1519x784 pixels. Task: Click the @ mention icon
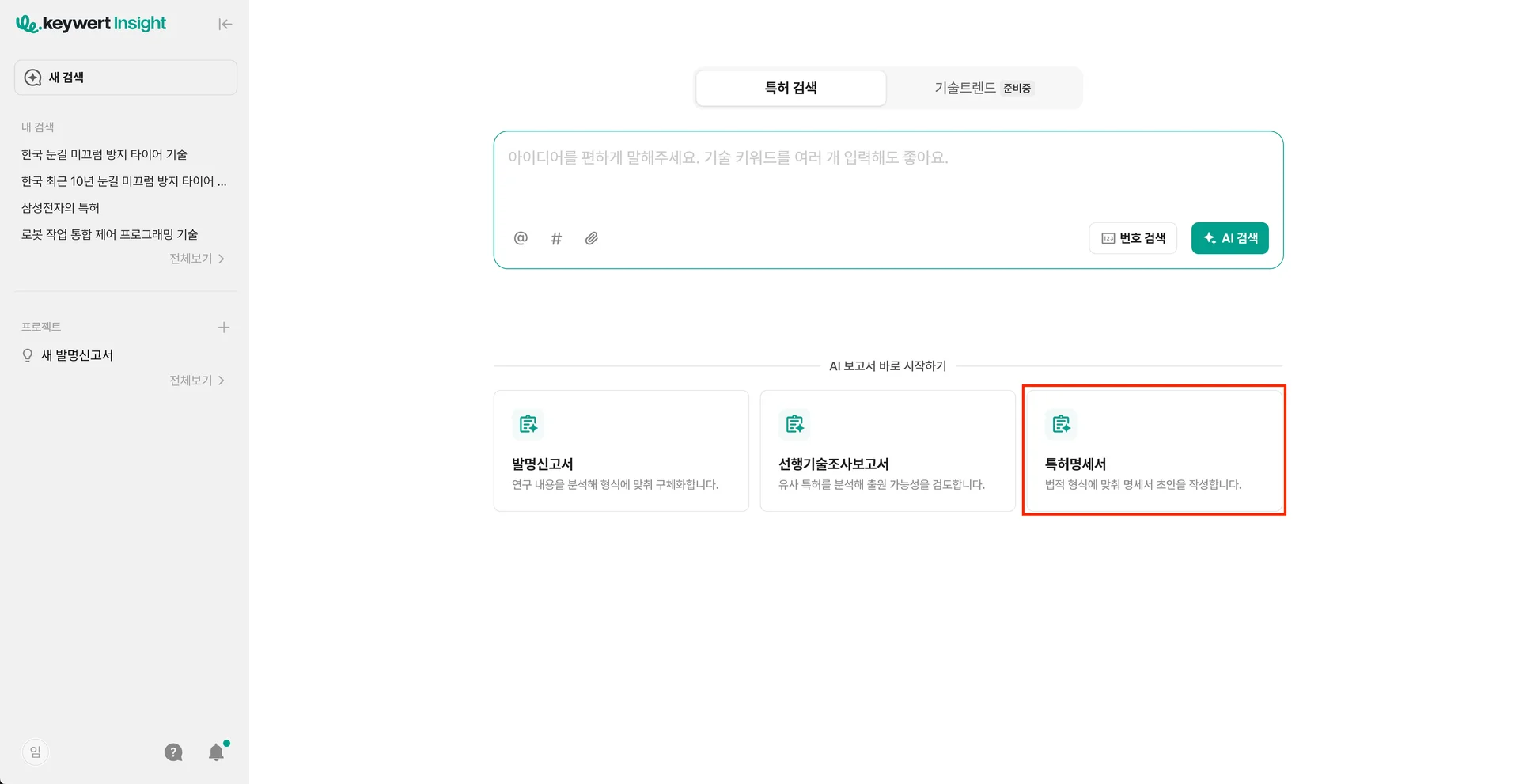(521, 238)
